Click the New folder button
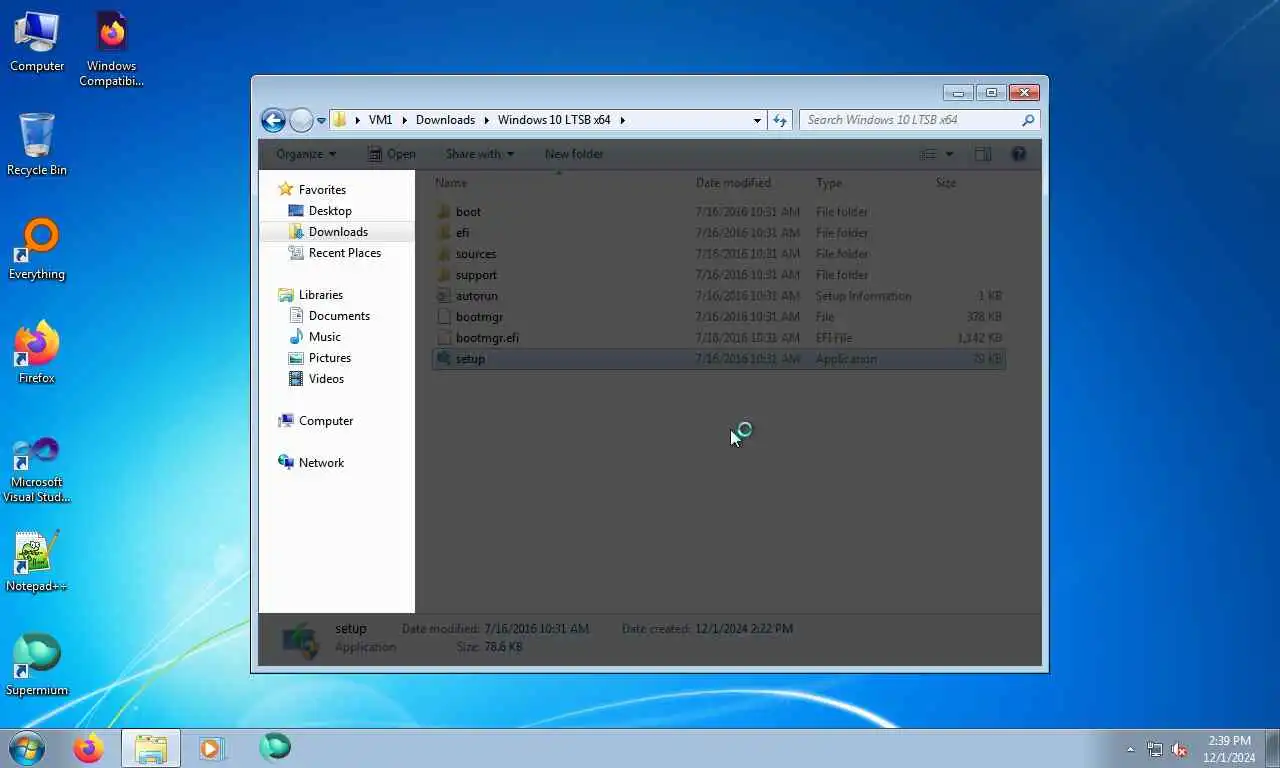 click(x=574, y=154)
